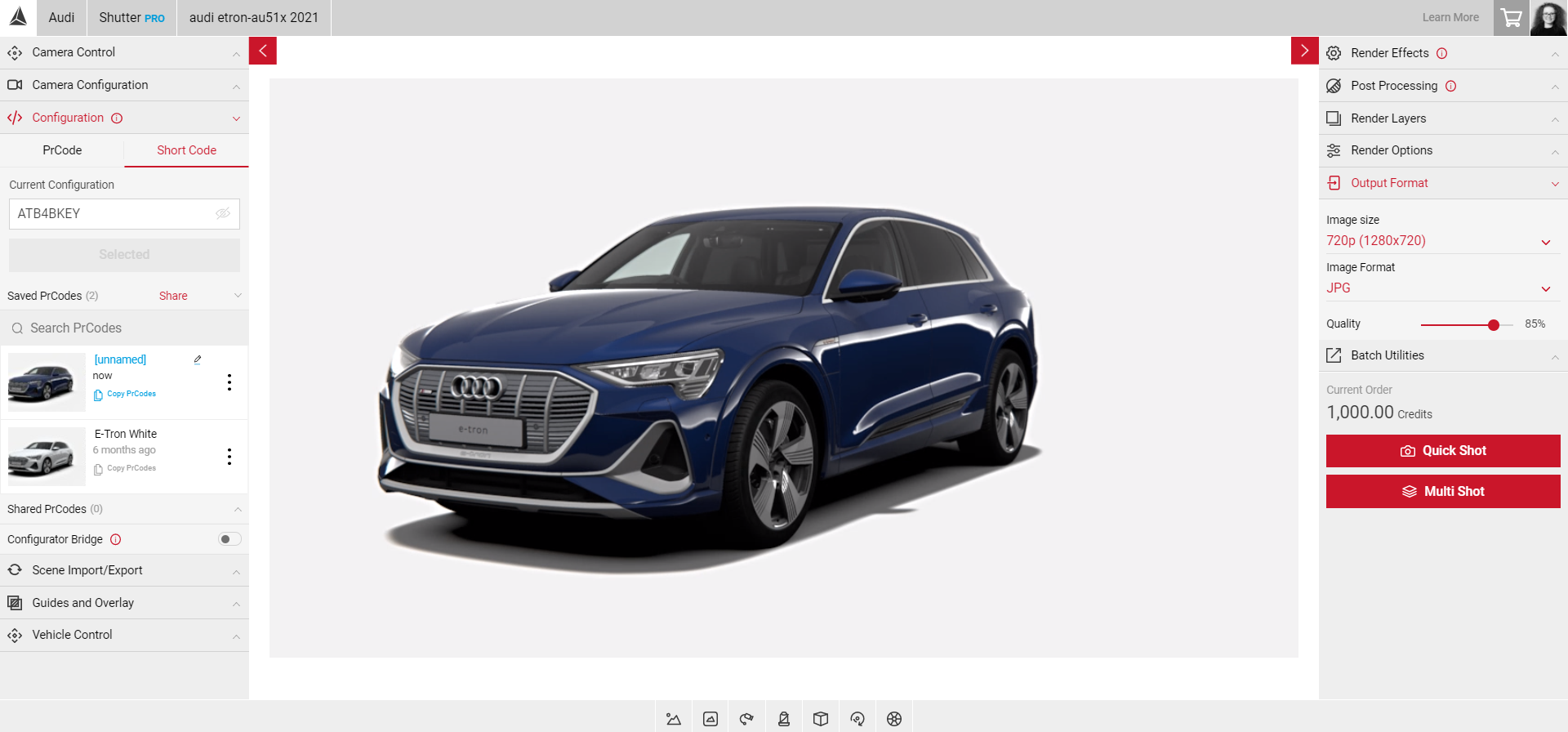This screenshot has height=732, width=1568.
Task: Click the Current Configuration ATB4BKEY field
Action: tap(124, 213)
